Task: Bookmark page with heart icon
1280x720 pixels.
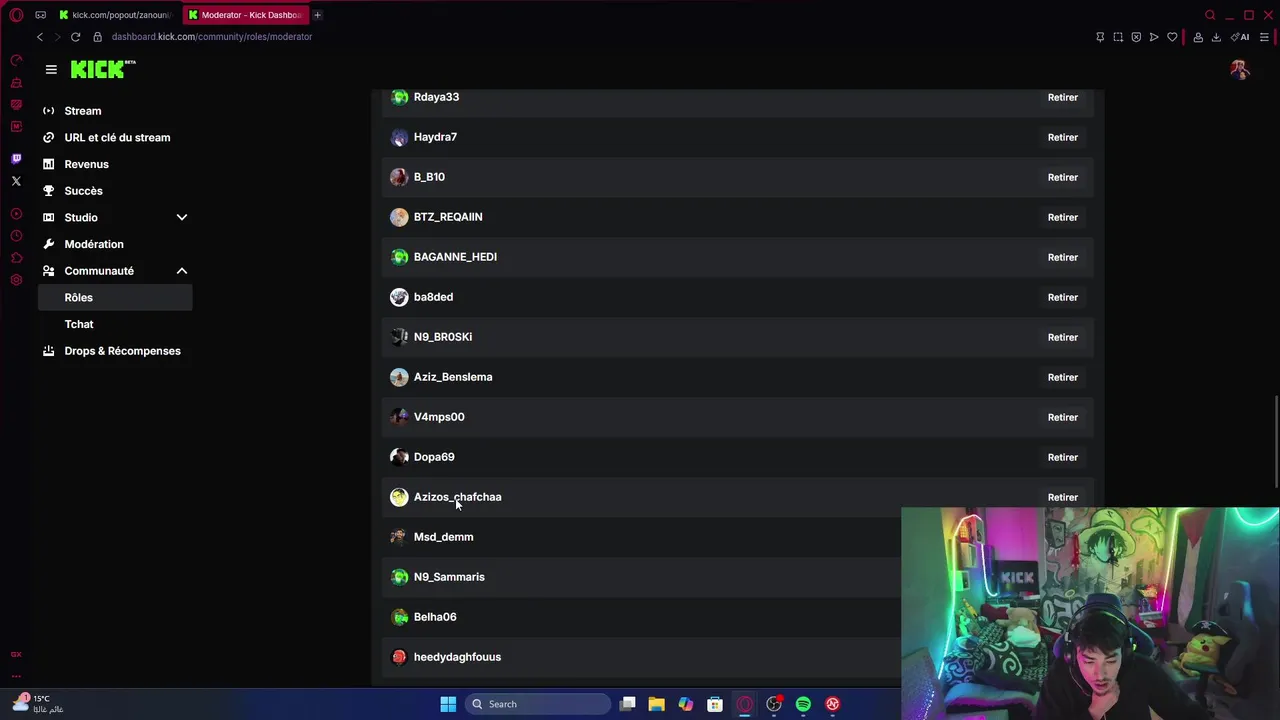Action: 1172,37
